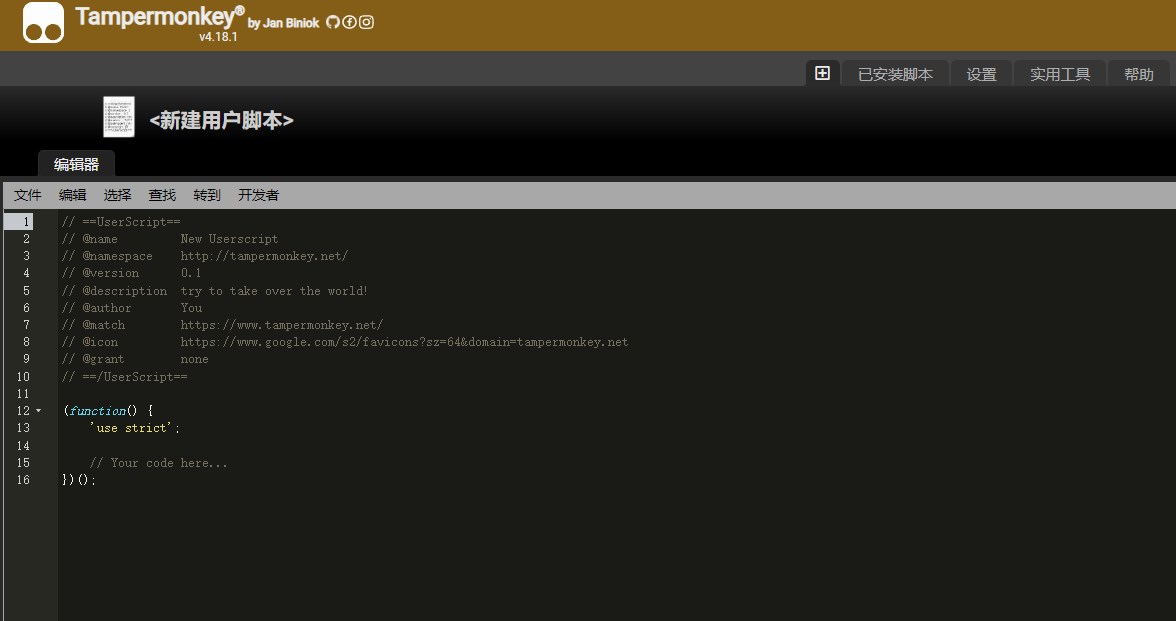Click the version value '0.1'

190,273
